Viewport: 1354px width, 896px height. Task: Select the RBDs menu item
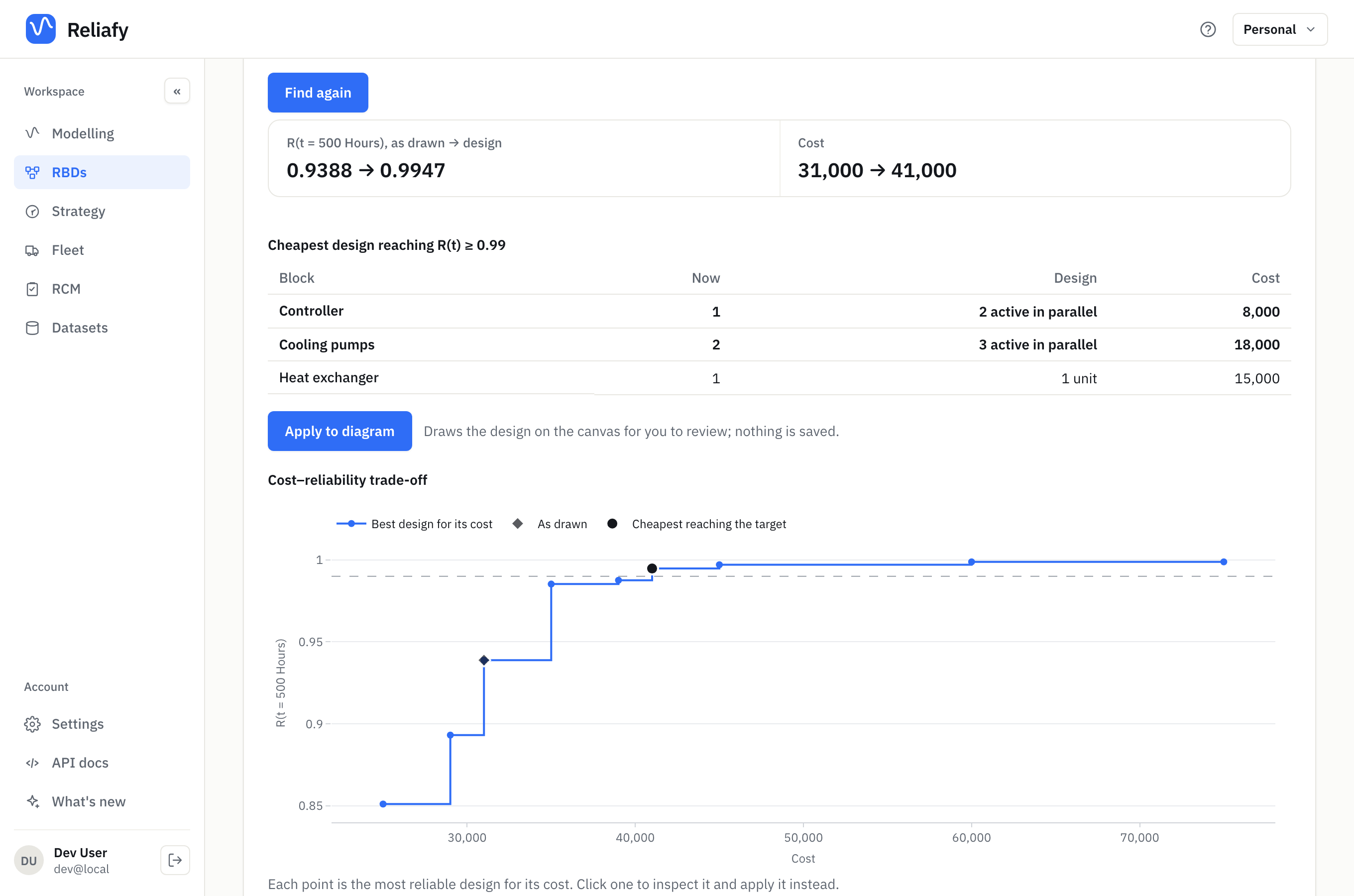click(x=102, y=172)
